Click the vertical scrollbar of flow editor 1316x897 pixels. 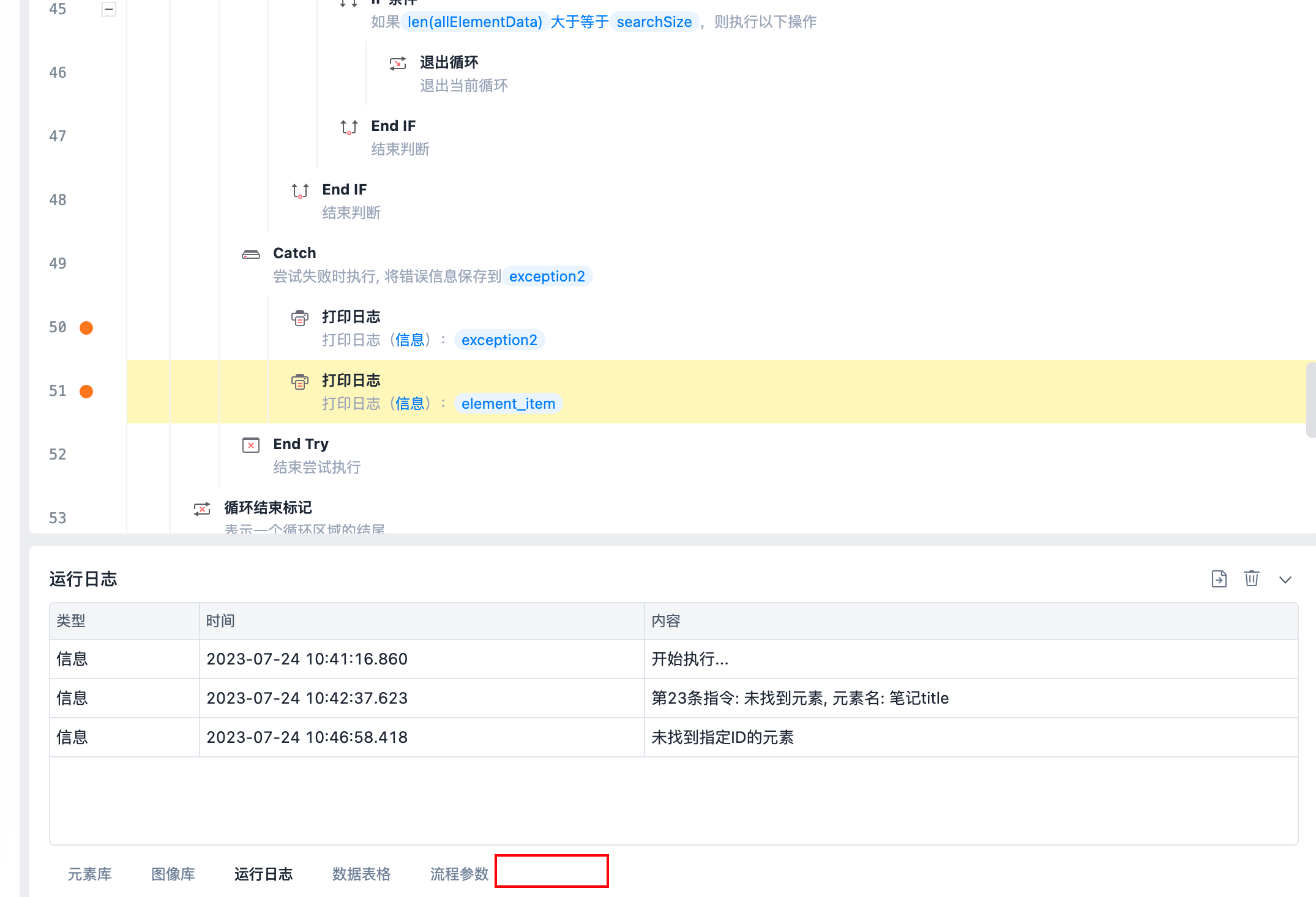[1310, 400]
